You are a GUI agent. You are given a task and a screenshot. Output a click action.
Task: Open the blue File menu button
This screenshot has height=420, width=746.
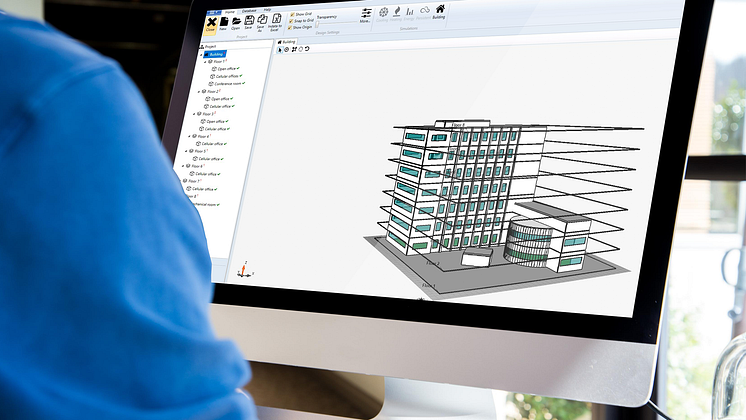click(215, 13)
